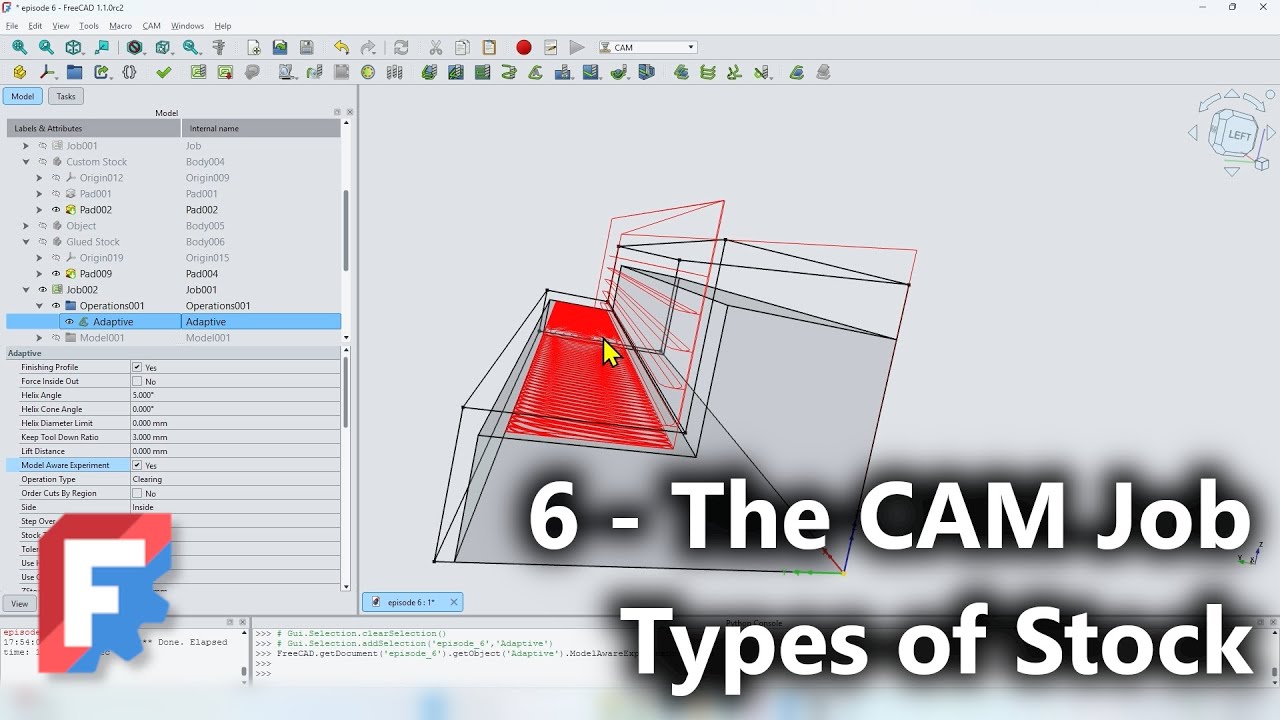Click the View property tab button
Viewport: 1280px width, 720px height.
(x=19, y=603)
